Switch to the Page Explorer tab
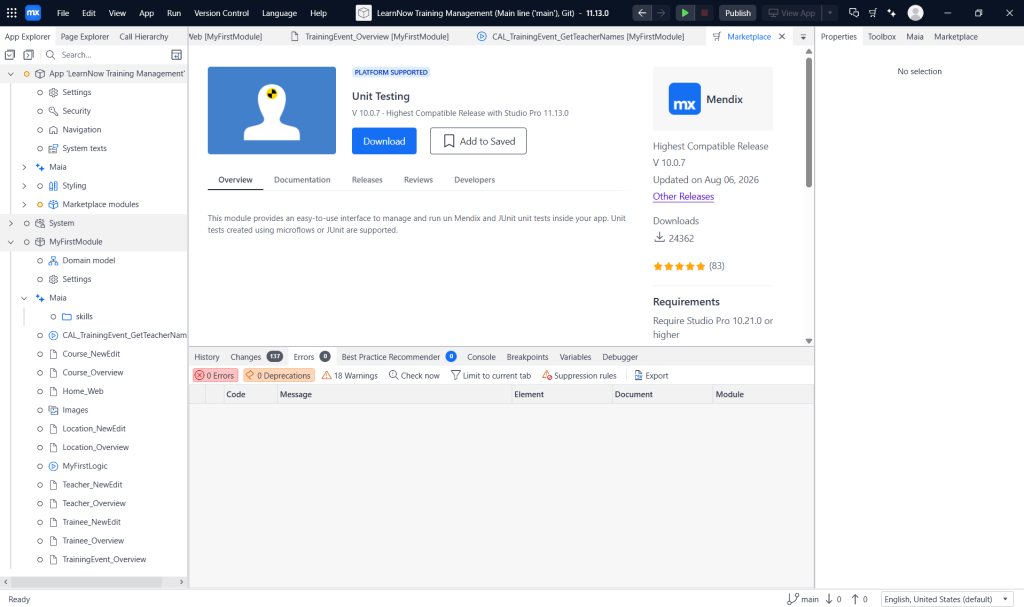 (x=85, y=37)
